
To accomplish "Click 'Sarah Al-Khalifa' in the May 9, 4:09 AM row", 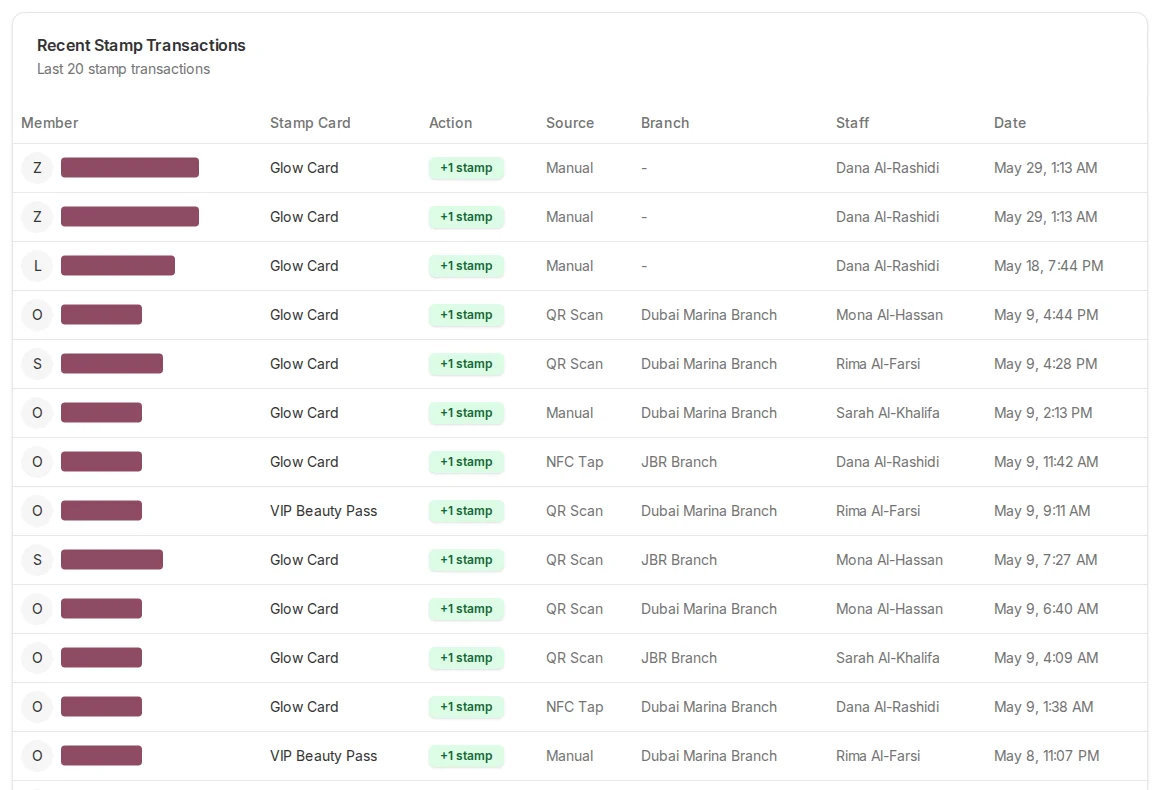I will coord(888,658).
